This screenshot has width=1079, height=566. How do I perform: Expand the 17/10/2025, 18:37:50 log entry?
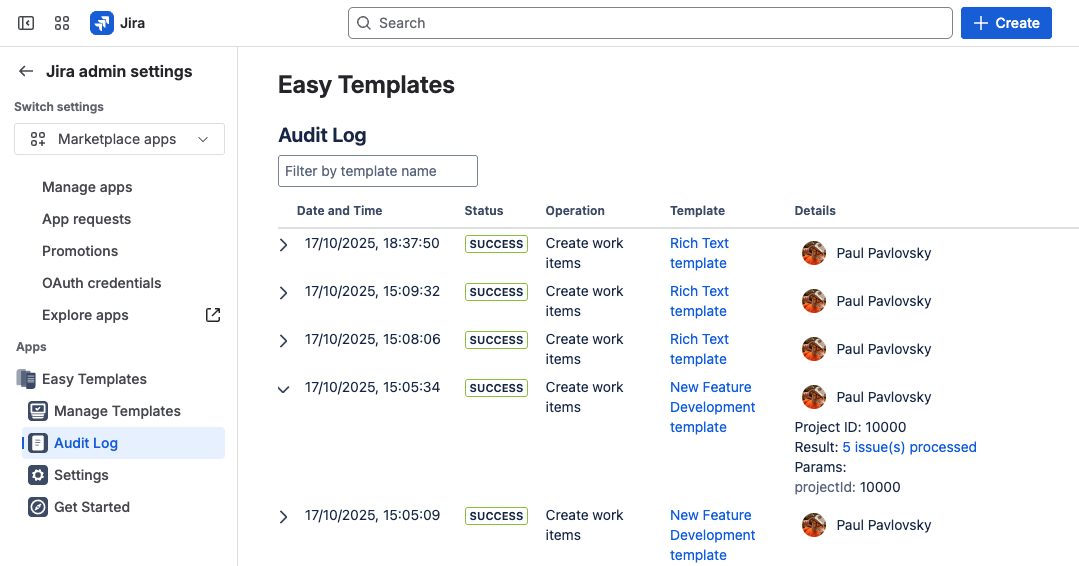(x=283, y=245)
